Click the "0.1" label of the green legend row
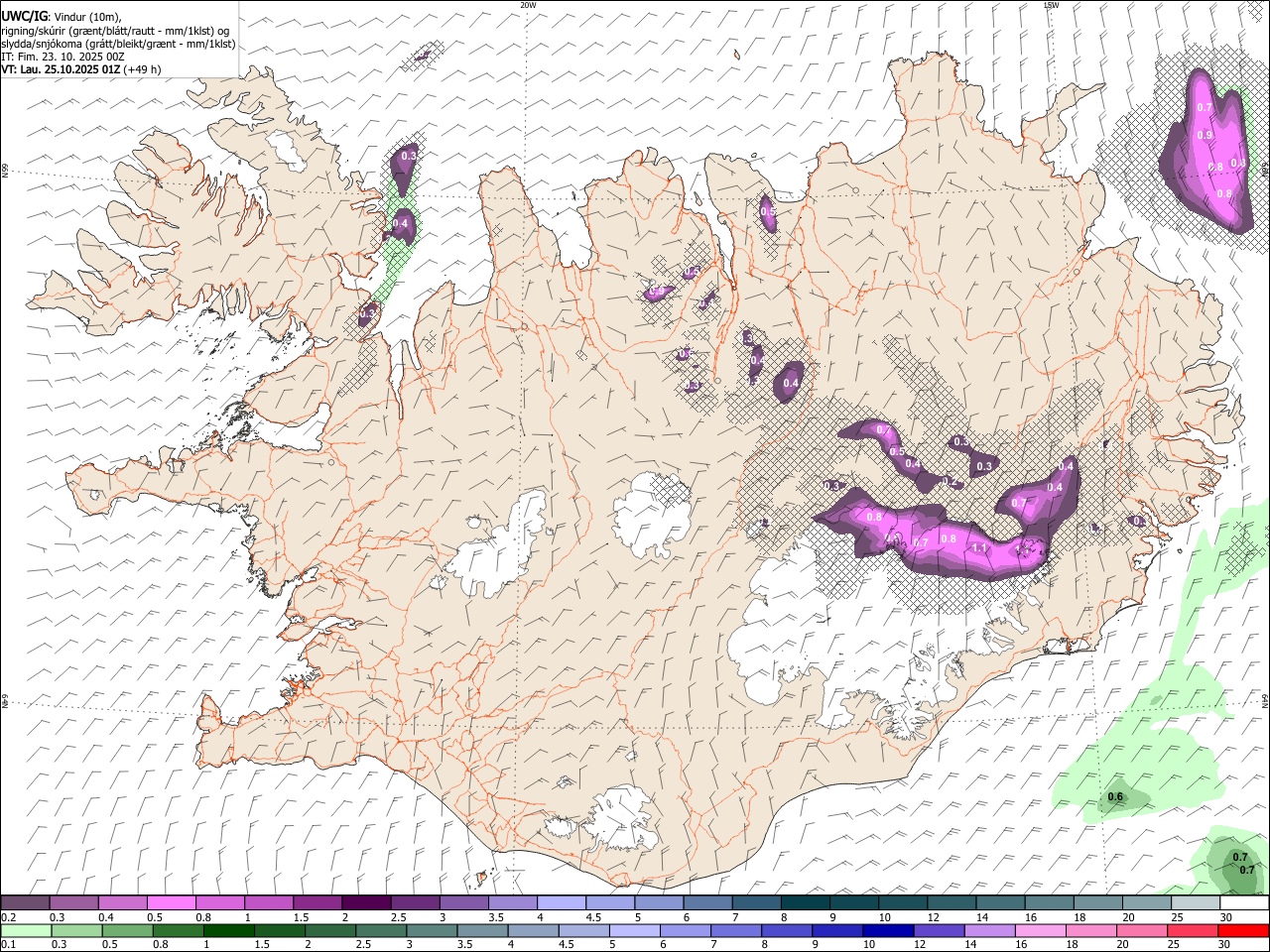The height and width of the screenshot is (952, 1270). (8, 945)
